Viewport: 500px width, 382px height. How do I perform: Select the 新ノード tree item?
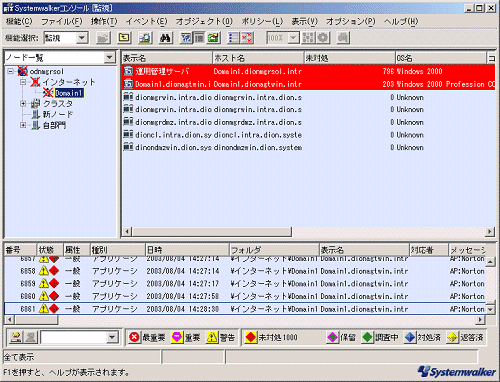coord(58,114)
